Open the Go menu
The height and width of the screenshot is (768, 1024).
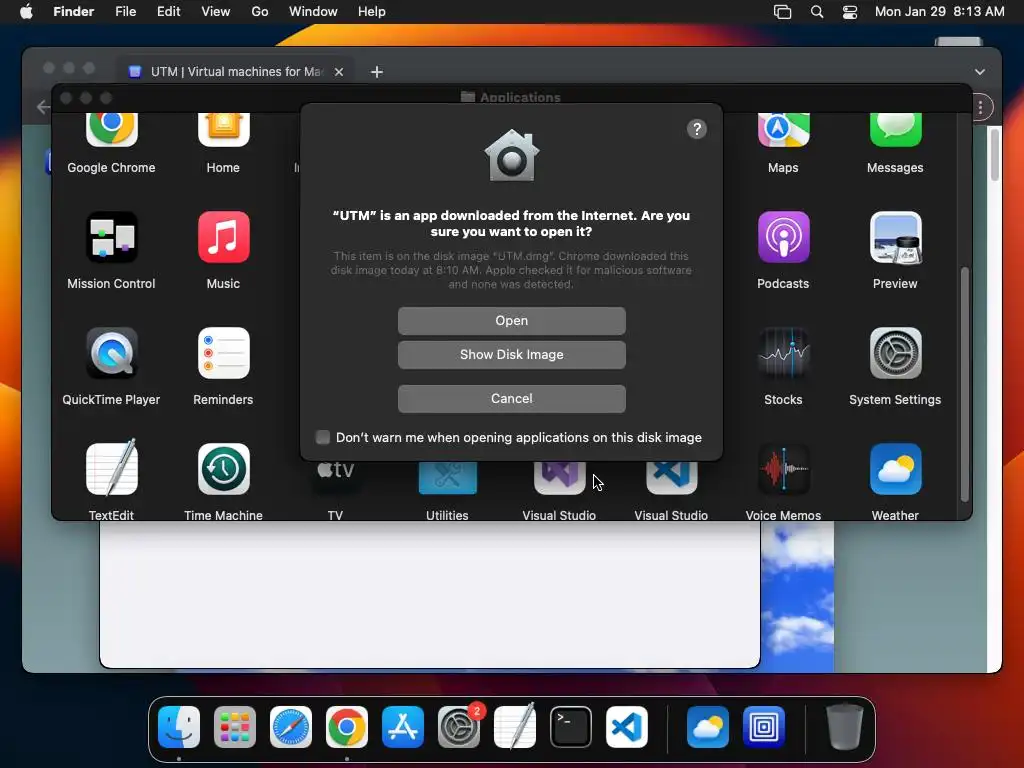[x=260, y=12]
